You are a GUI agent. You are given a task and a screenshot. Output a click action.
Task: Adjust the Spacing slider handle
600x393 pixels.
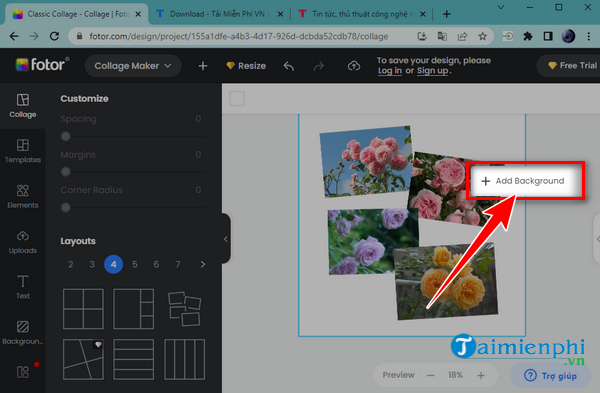(x=65, y=136)
